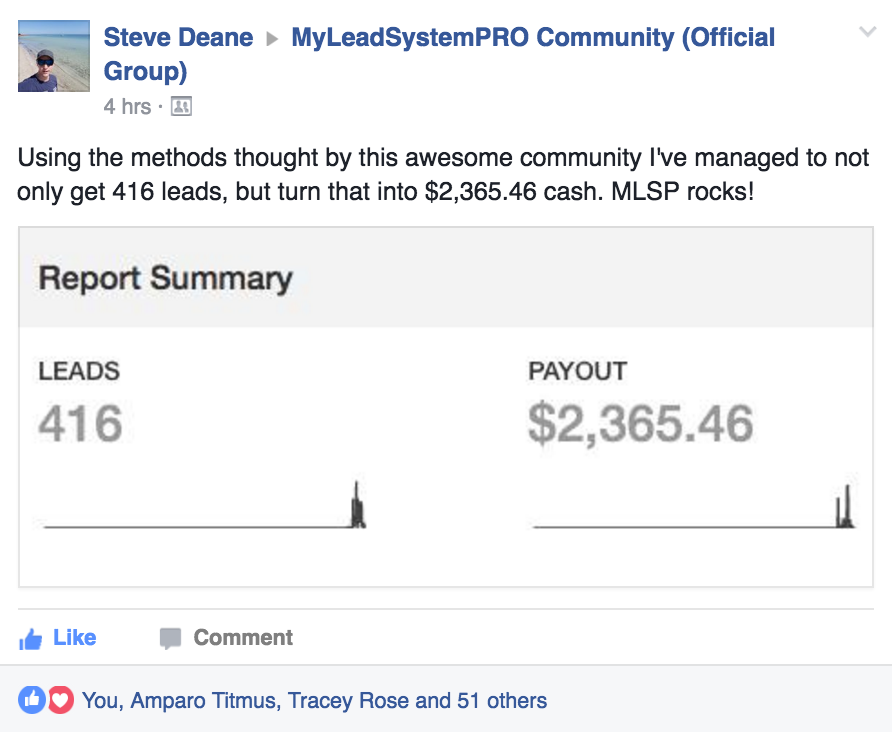Click the PAYOUT value $2,365.46

point(641,423)
